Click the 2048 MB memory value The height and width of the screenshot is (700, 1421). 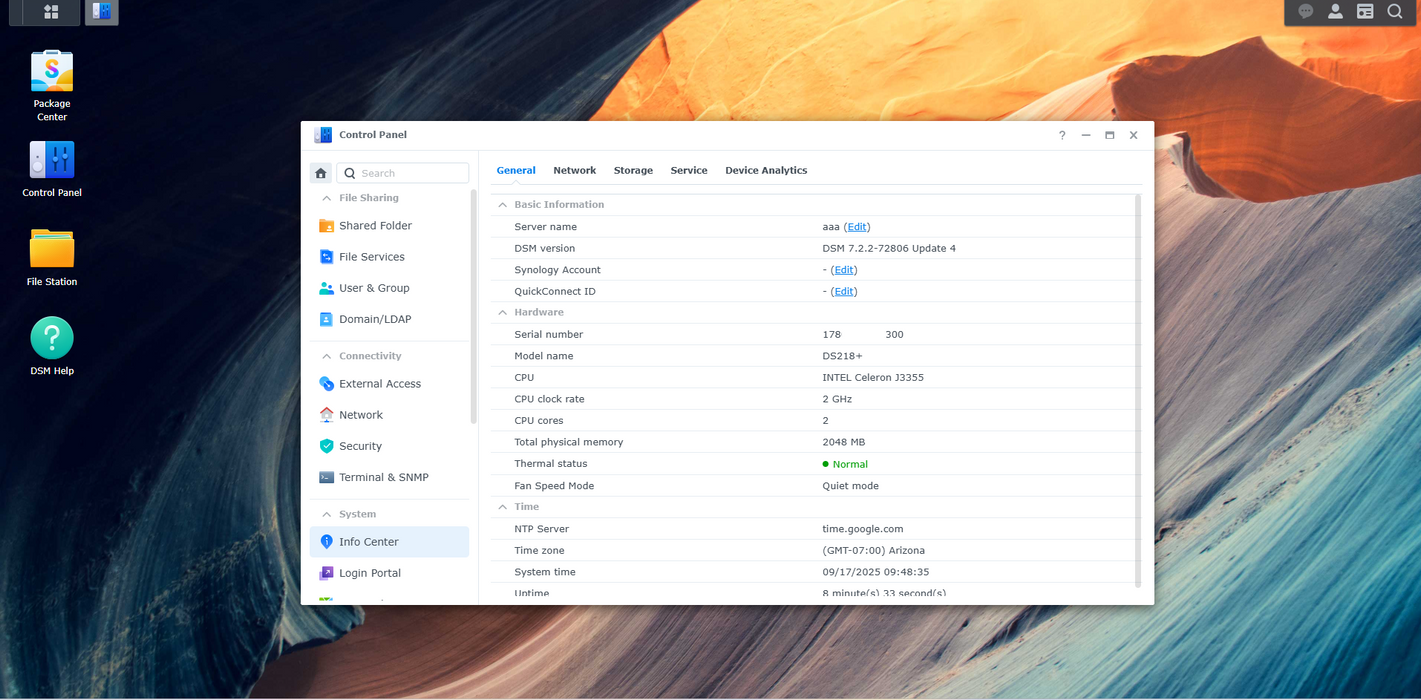[844, 442]
